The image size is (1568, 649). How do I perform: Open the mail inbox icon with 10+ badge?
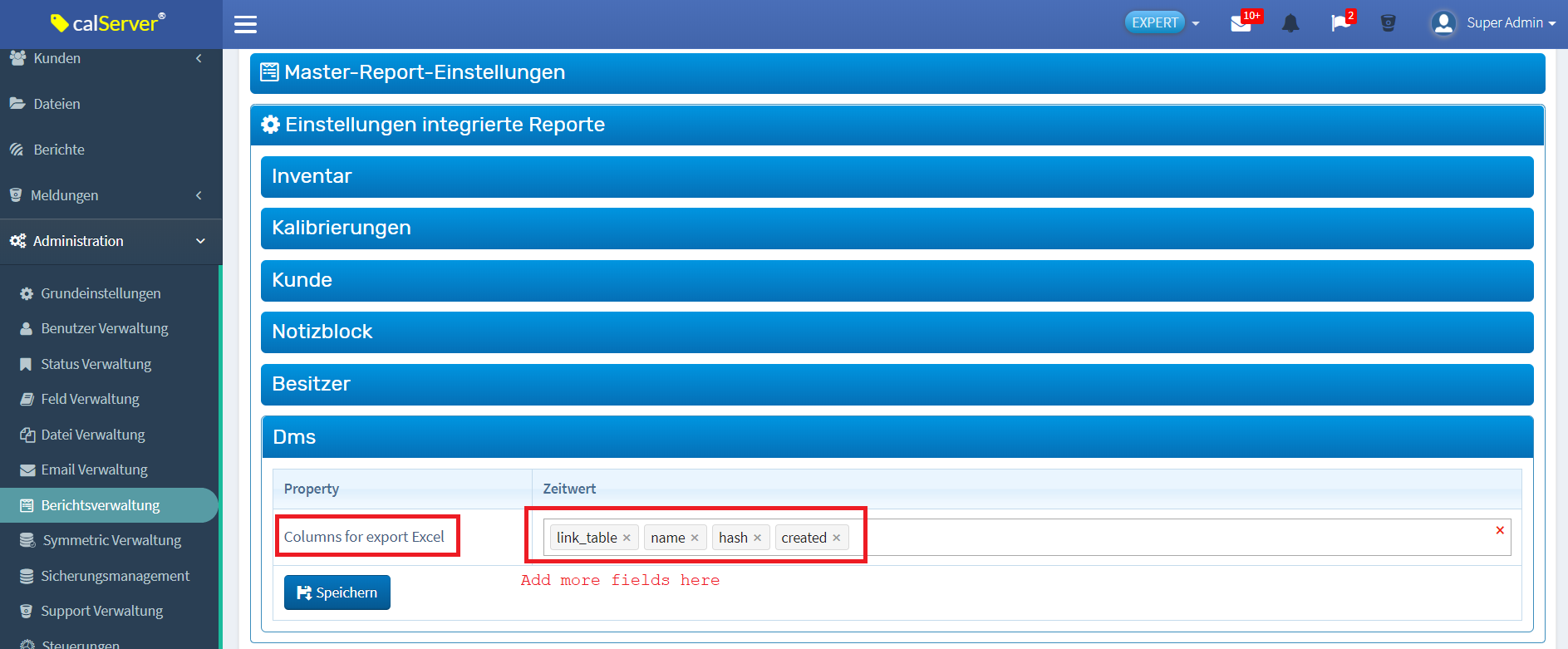tap(1241, 23)
